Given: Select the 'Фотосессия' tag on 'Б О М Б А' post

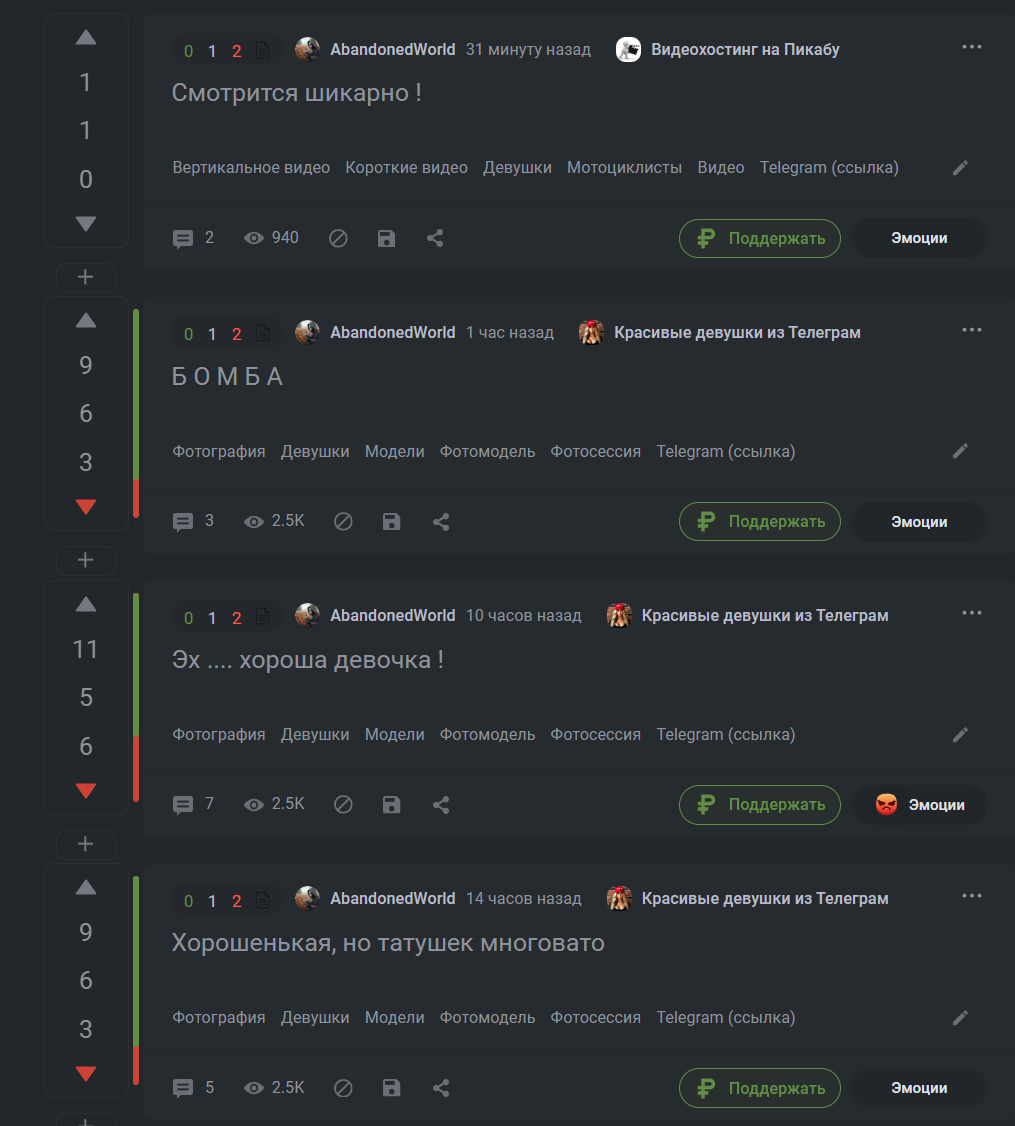Looking at the screenshot, I should tap(595, 452).
